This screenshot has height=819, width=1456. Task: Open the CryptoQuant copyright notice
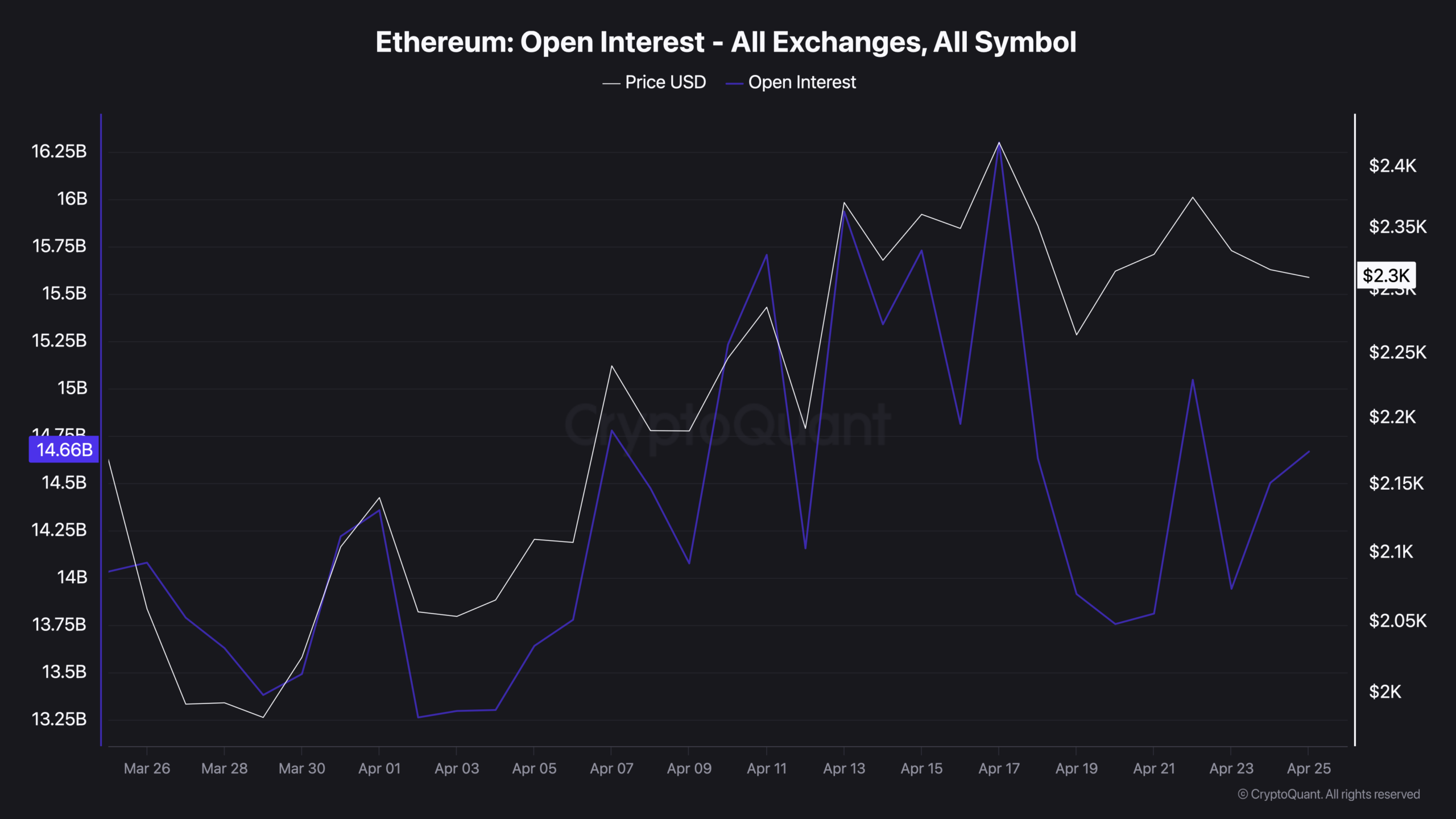pos(1329,794)
